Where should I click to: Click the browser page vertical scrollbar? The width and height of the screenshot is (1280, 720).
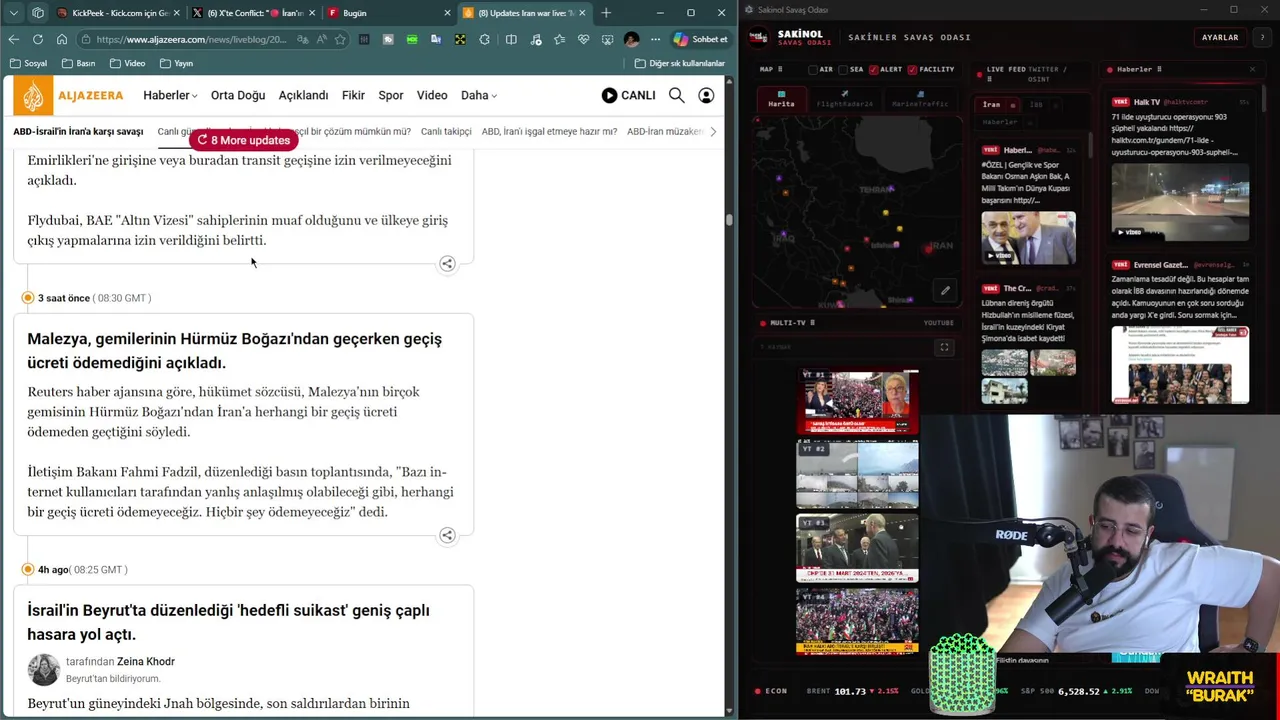click(x=730, y=218)
